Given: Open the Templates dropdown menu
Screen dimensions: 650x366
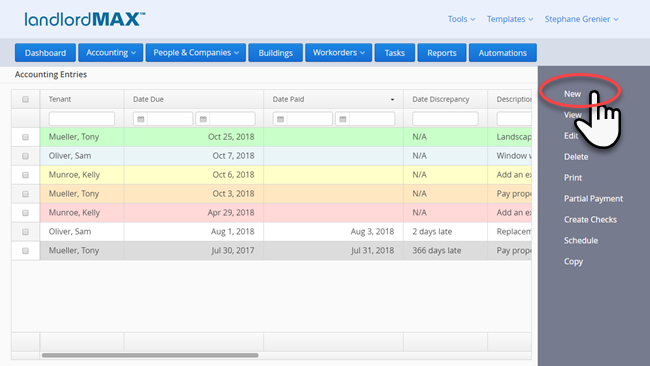Looking at the screenshot, I should pos(510,19).
